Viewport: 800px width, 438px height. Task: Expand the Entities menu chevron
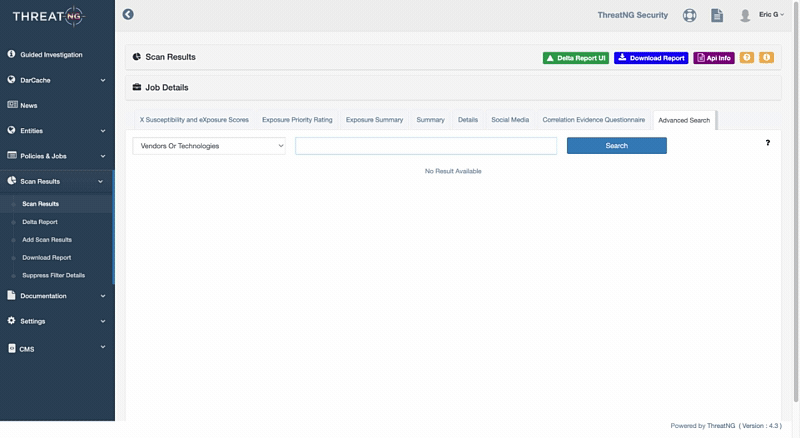pos(103,131)
